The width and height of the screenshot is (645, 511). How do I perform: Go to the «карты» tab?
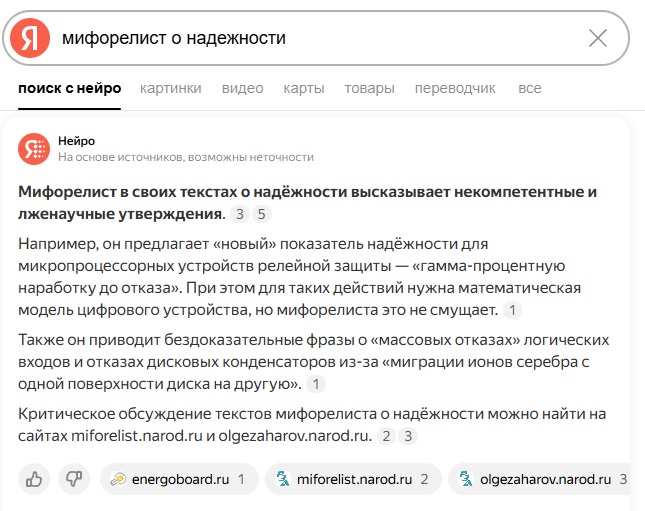click(x=304, y=88)
